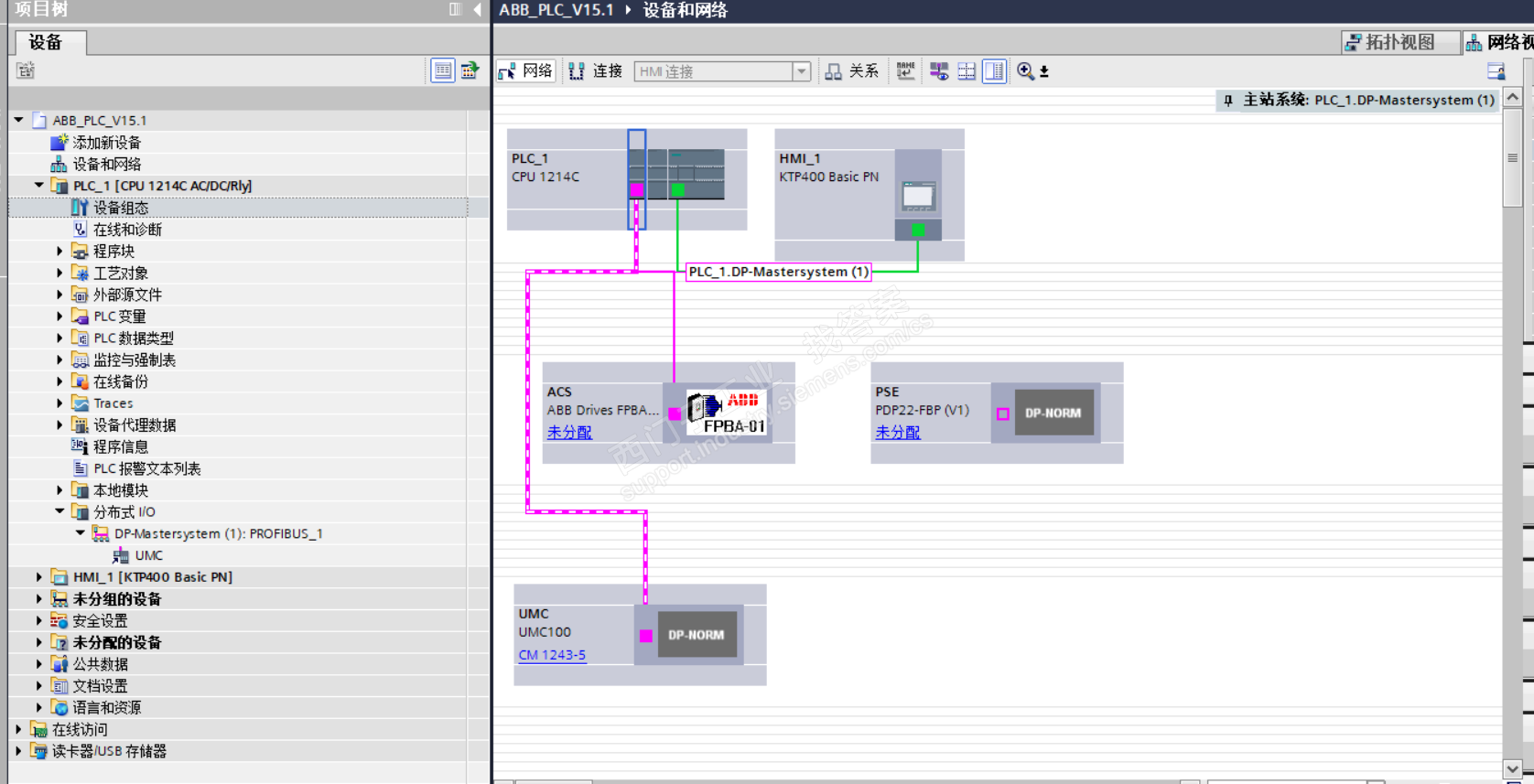Click the 程序信息 icon in the tree
This screenshot has height=784, width=1534.
[81, 446]
